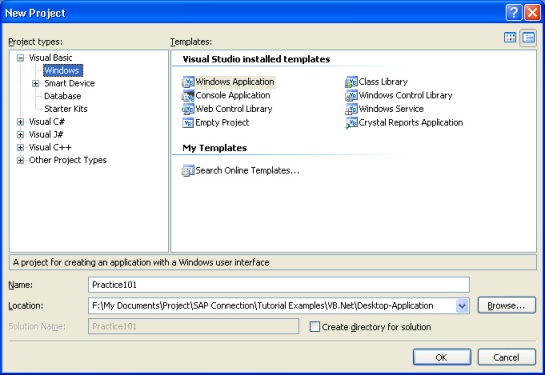Select Smart Device project type
This screenshot has width=545, height=375.
tap(69, 83)
